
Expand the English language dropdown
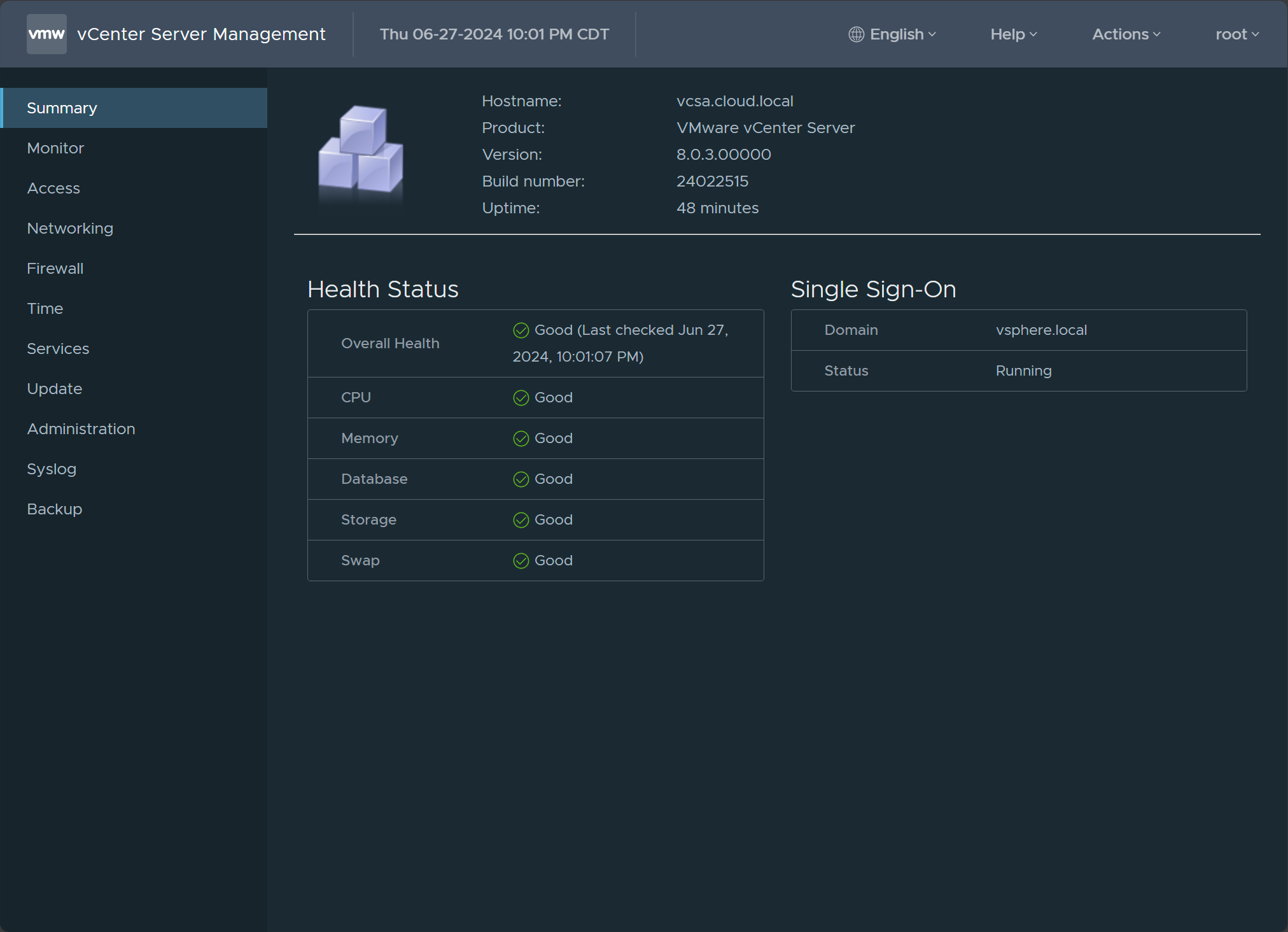click(902, 34)
